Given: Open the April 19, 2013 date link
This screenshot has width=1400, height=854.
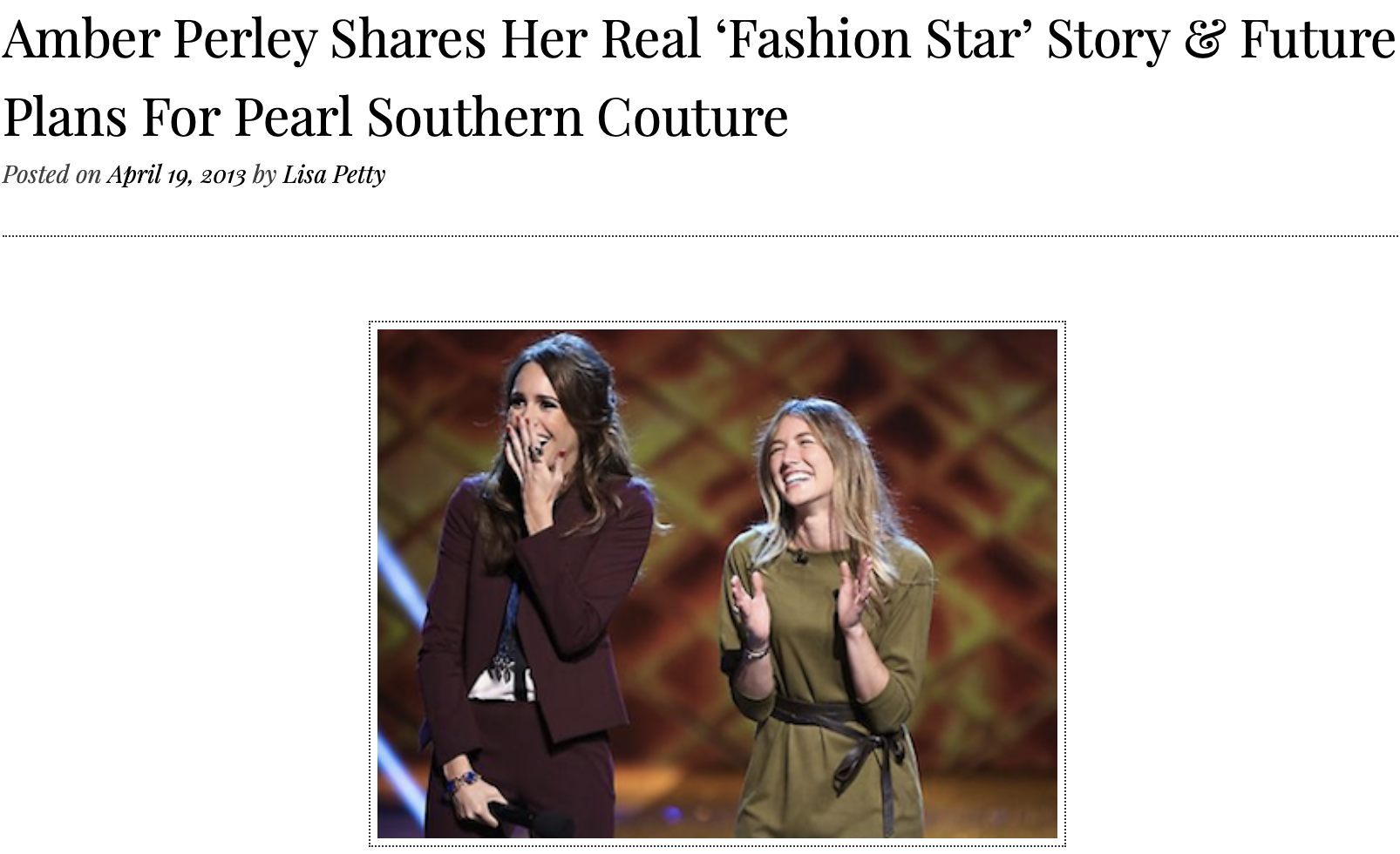Looking at the screenshot, I should click(x=176, y=174).
